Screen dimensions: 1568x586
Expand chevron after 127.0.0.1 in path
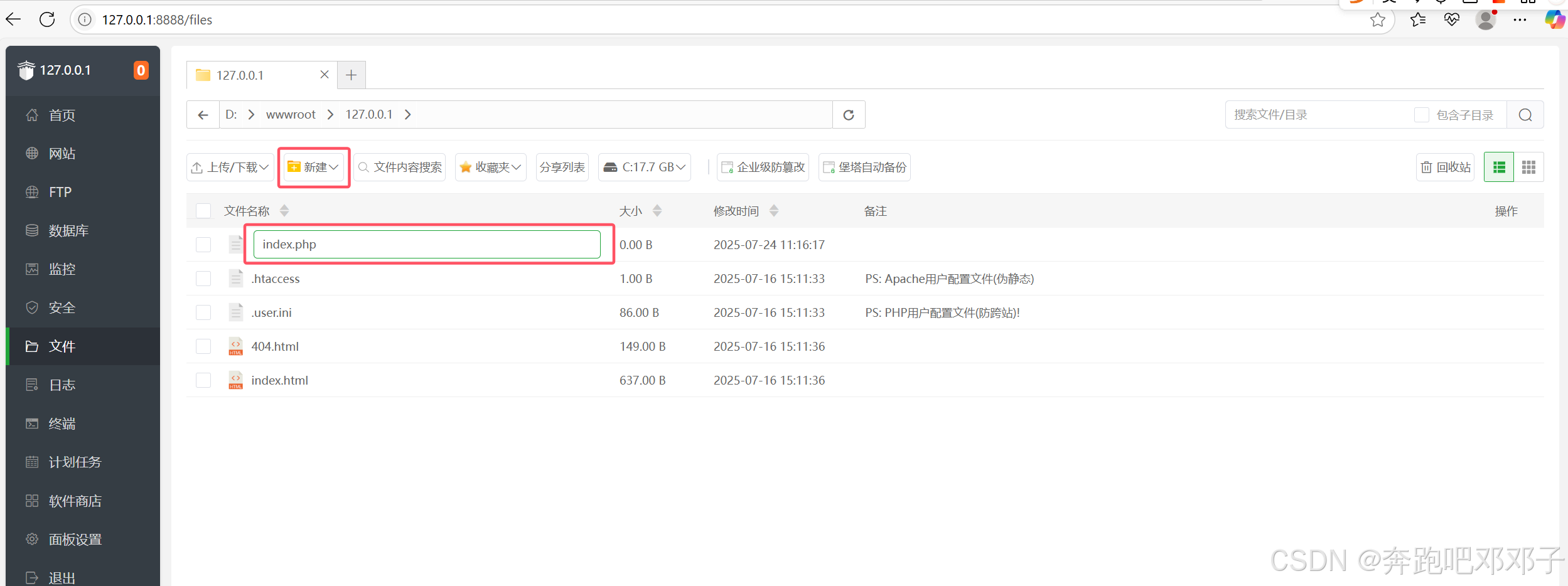(x=408, y=115)
